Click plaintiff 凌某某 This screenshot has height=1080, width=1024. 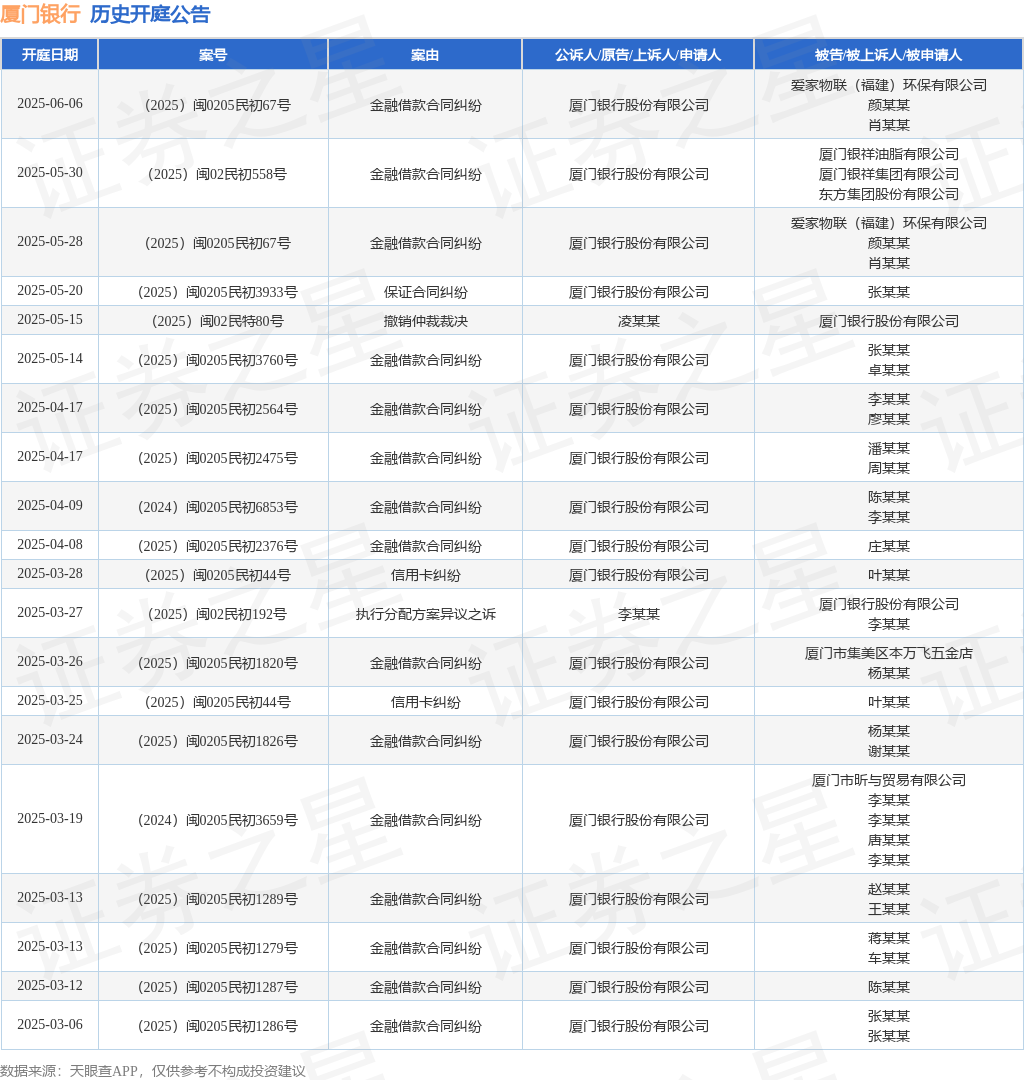click(638, 321)
